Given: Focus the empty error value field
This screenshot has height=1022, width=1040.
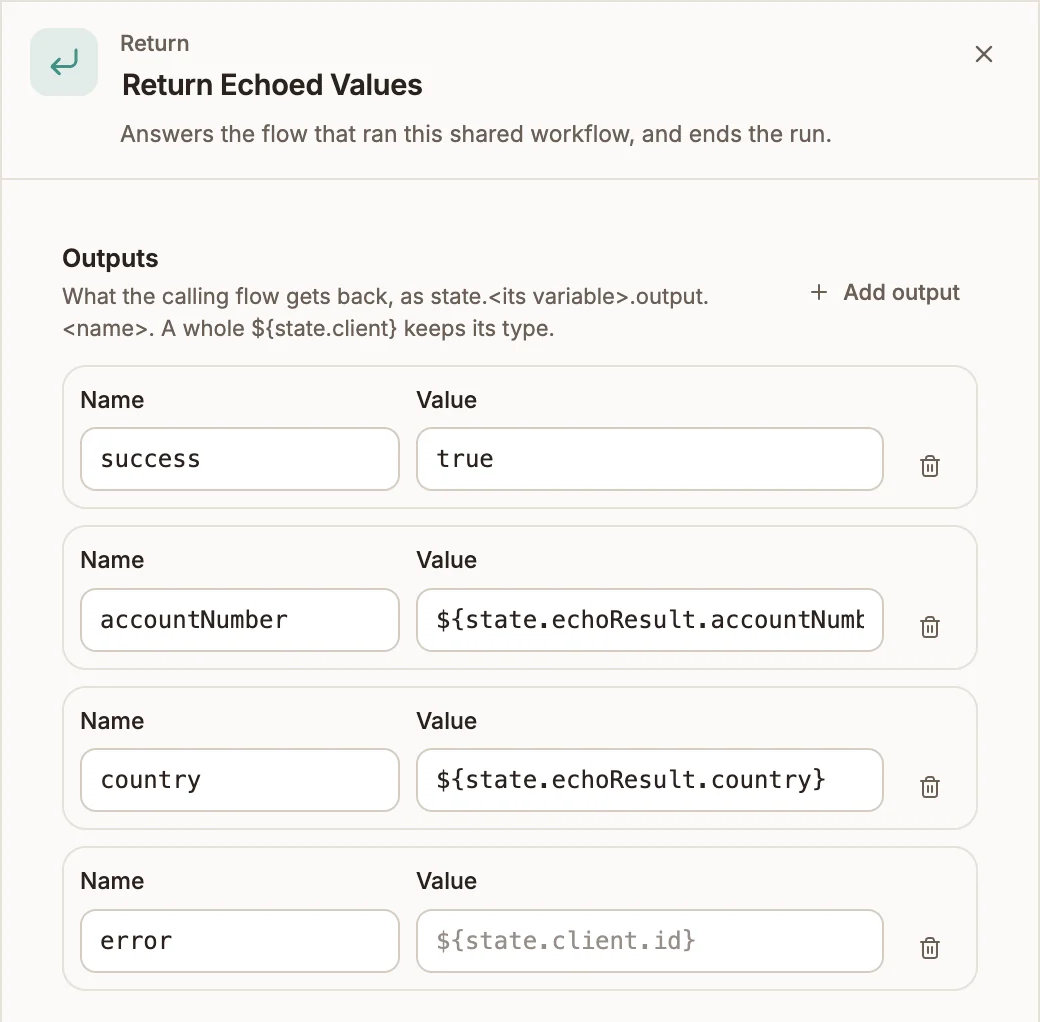Looking at the screenshot, I should pos(649,941).
